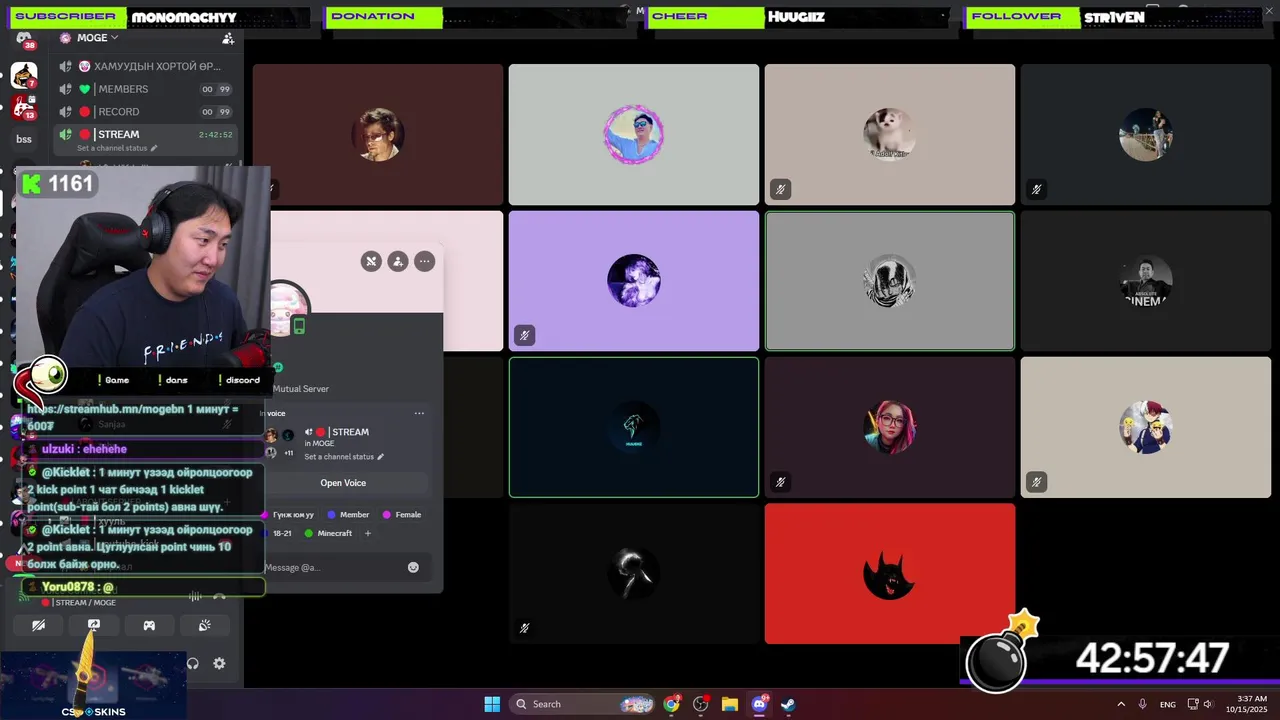Join the MEMBERS voice channel

pyautogui.click(x=145, y=89)
